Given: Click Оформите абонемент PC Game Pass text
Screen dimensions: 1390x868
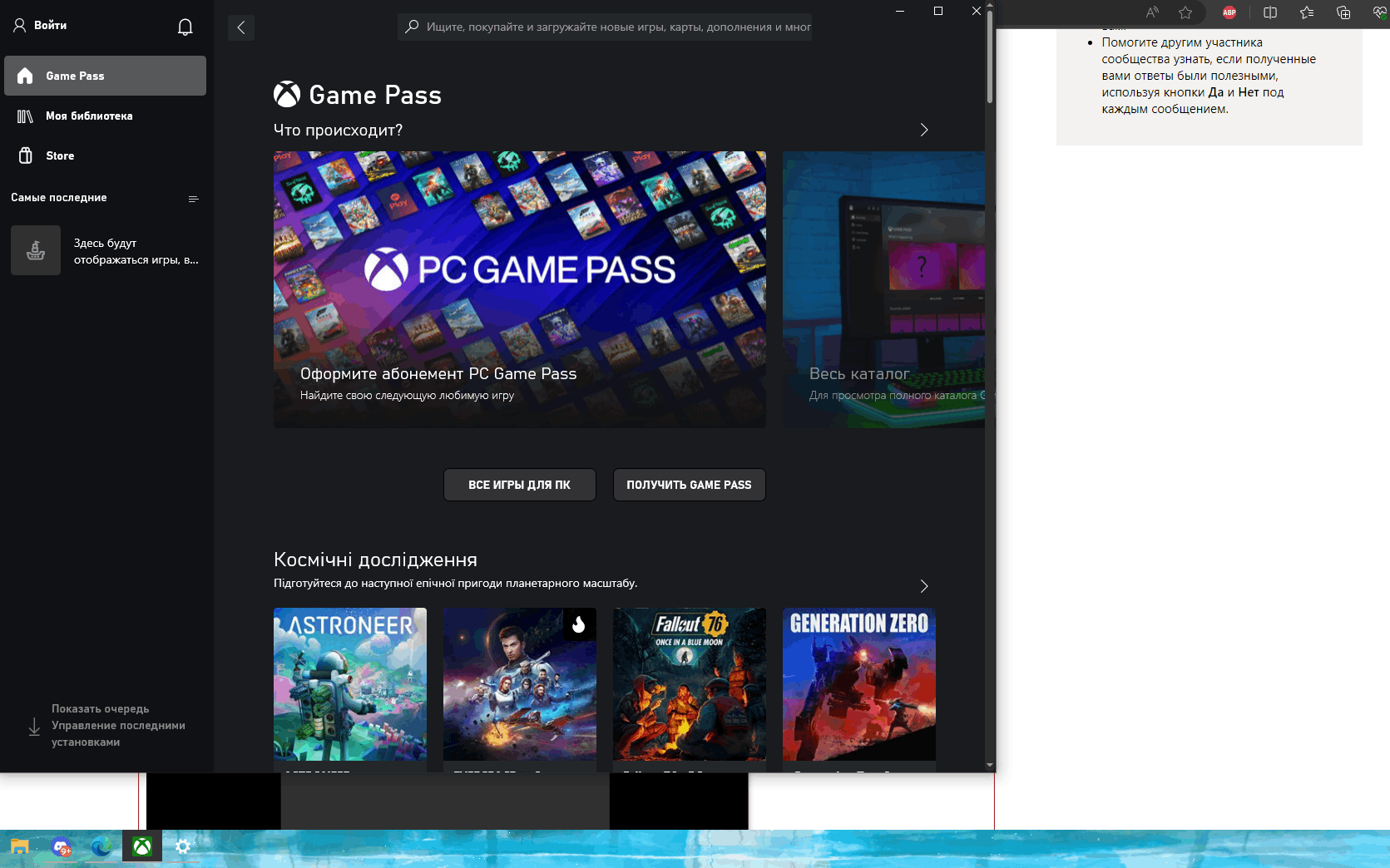Looking at the screenshot, I should click(x=438, y=374).
